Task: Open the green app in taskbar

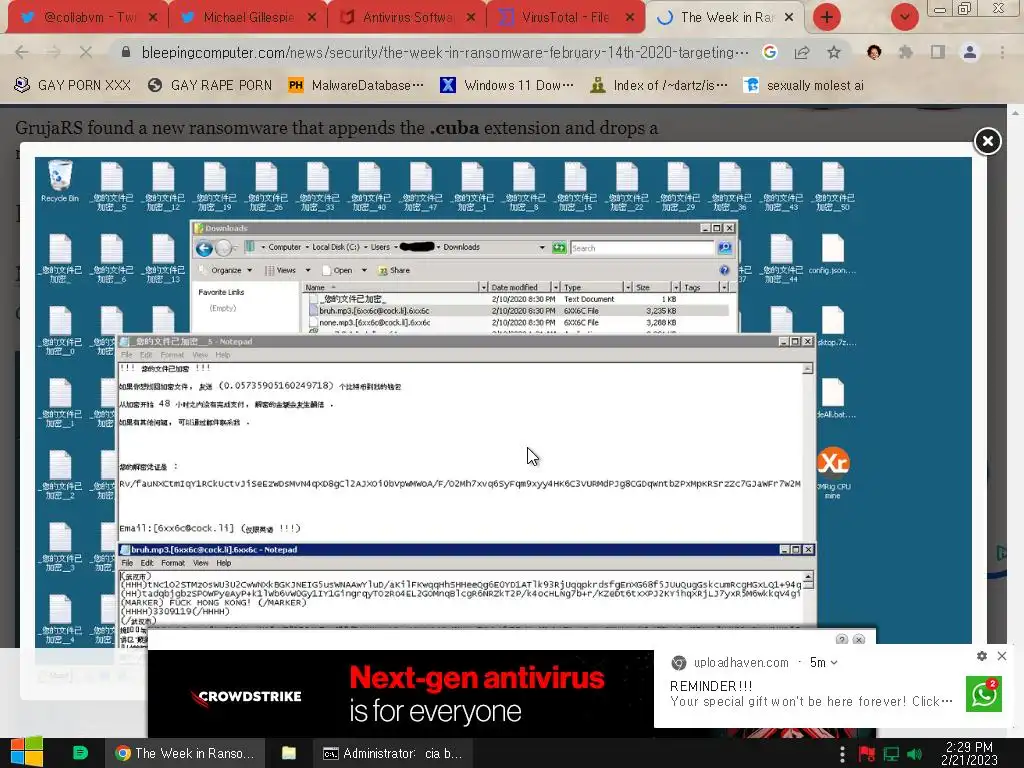Action: coord(80,753)
